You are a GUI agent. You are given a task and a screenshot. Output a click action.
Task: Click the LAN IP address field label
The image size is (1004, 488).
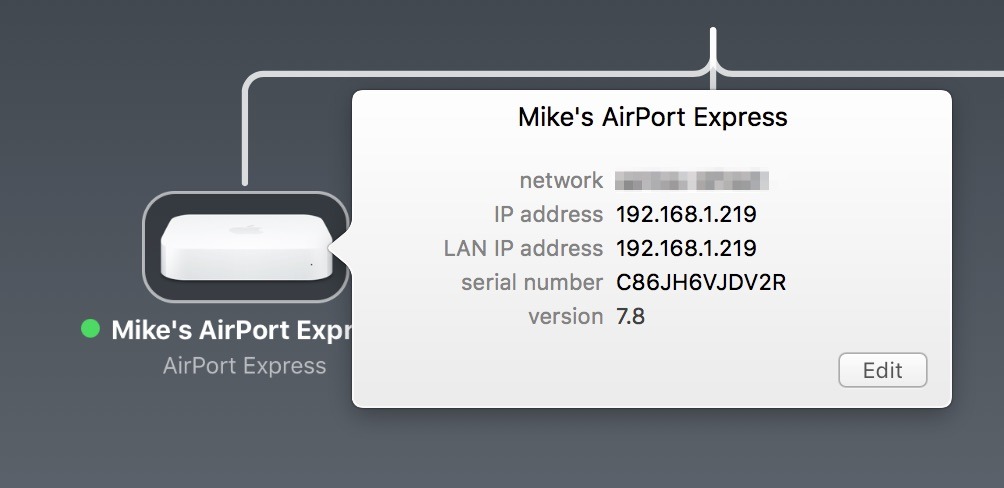pyautogui.click(x=523, y=248)
